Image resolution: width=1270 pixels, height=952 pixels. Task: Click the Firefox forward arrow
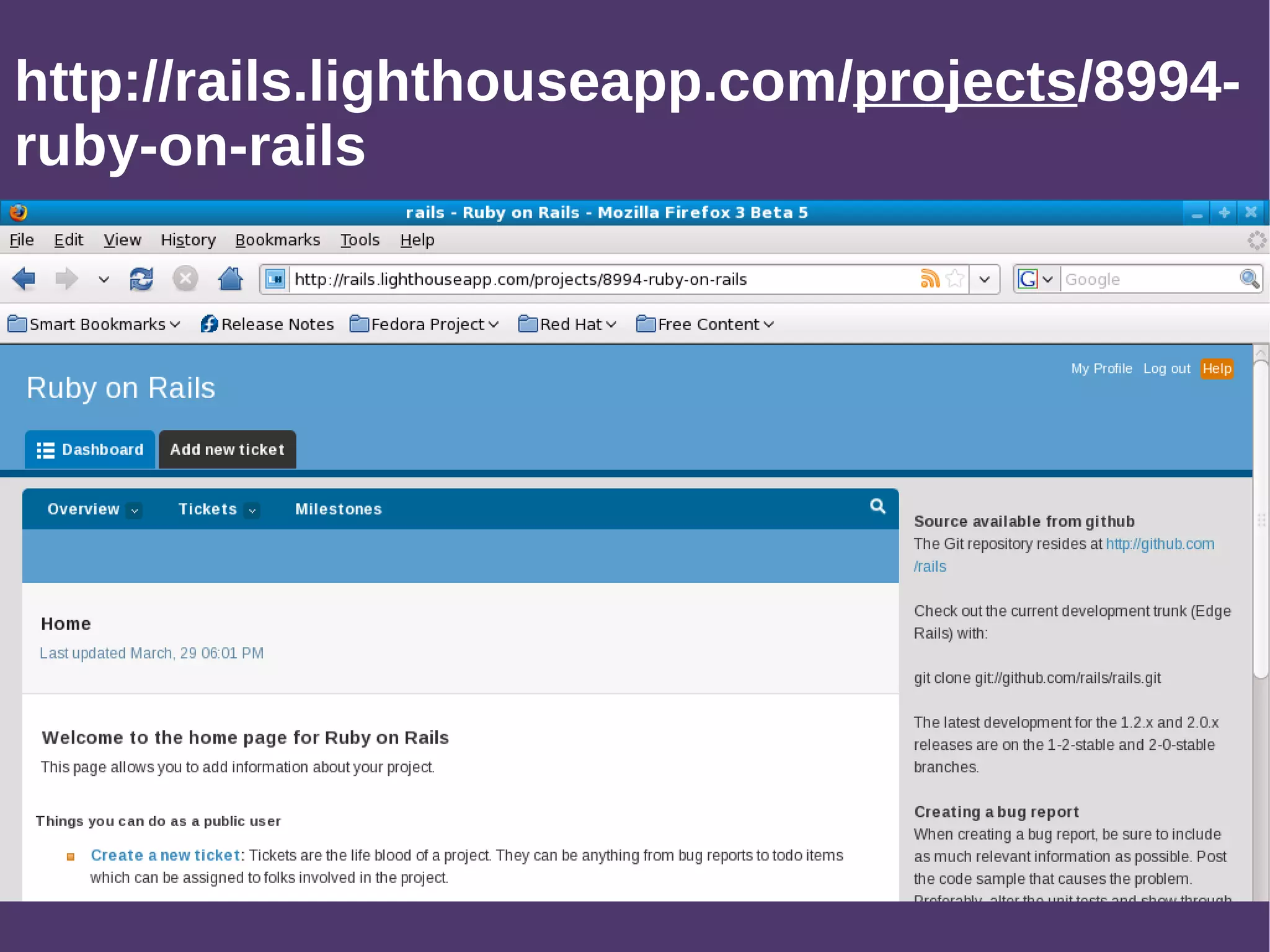click(66, 279)
